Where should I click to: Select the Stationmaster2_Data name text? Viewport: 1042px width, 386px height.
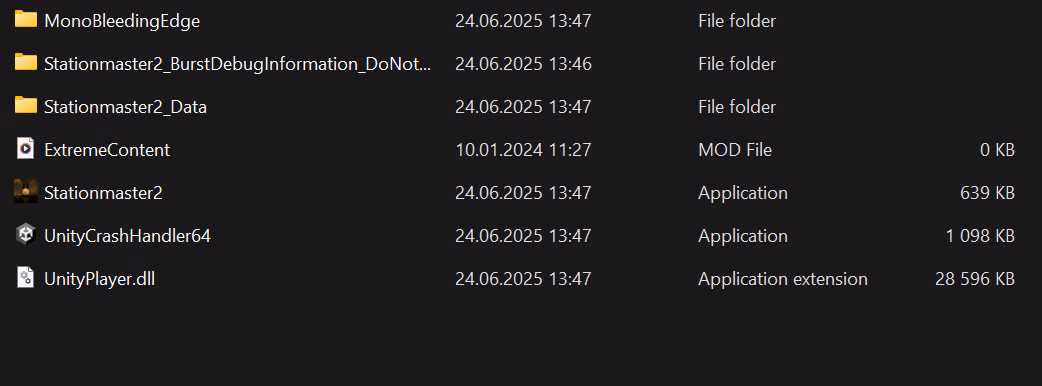pyautogui.click(x=126, y=107)
